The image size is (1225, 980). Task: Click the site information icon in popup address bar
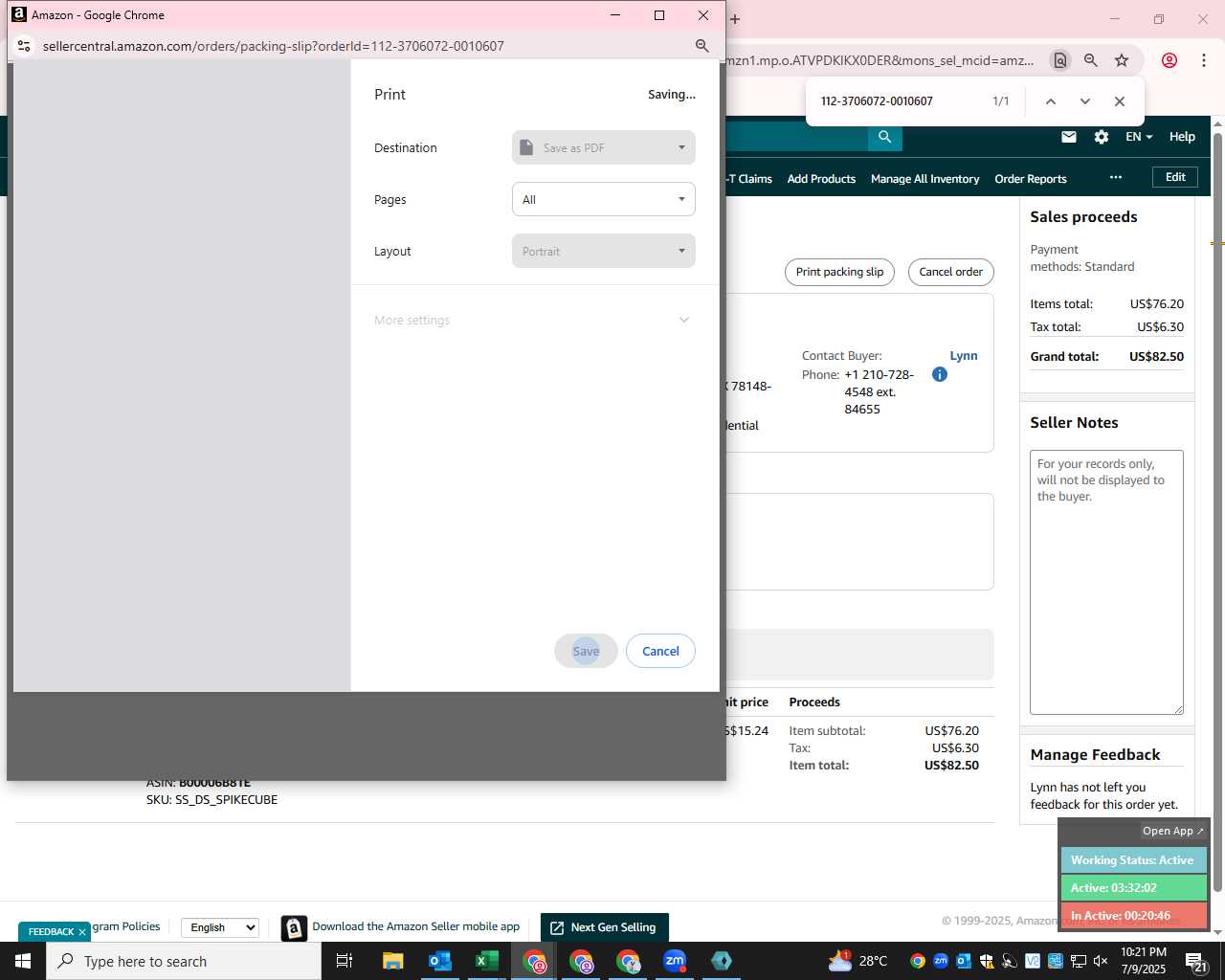pos(24,46)
